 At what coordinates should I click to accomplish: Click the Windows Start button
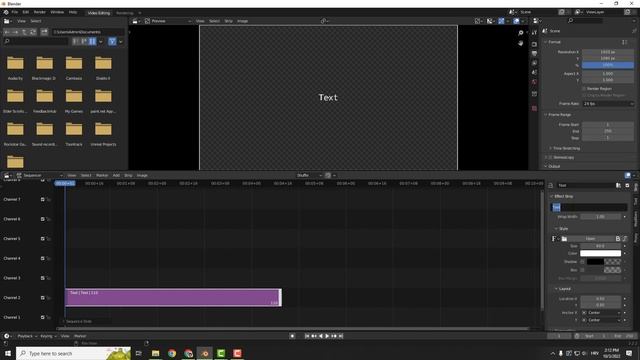click(8, 353)
